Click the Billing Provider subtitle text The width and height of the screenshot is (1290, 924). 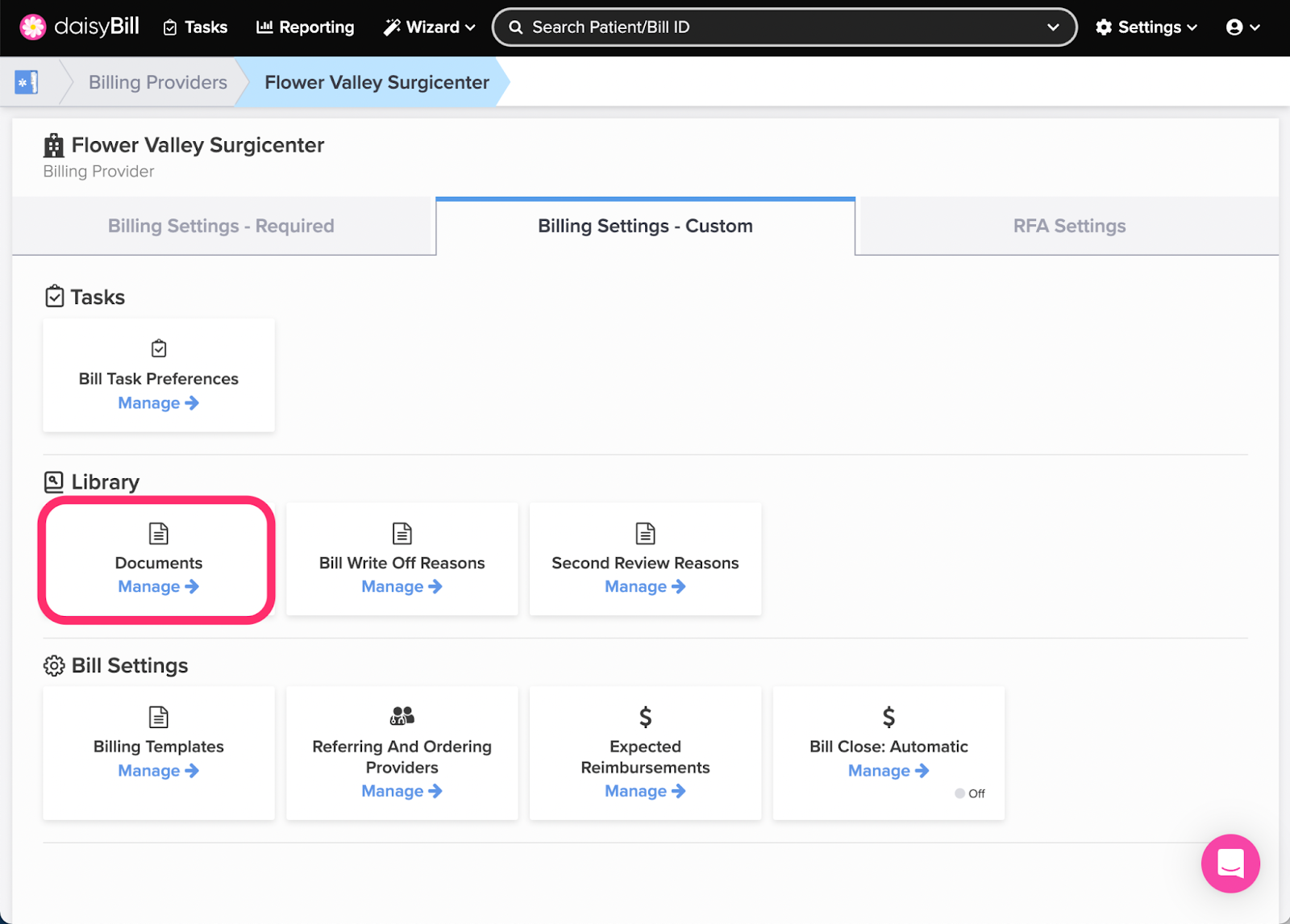coord(98,172)
